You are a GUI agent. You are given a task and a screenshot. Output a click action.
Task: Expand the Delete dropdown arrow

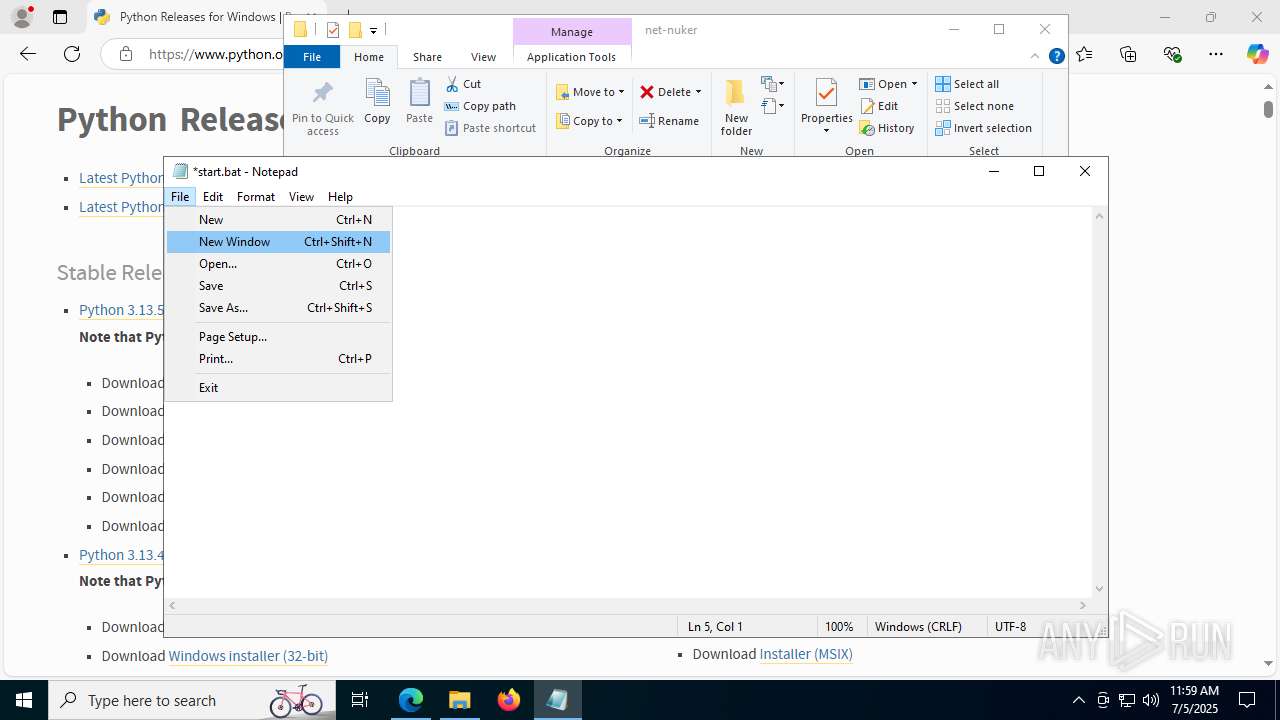click(698, 92)
